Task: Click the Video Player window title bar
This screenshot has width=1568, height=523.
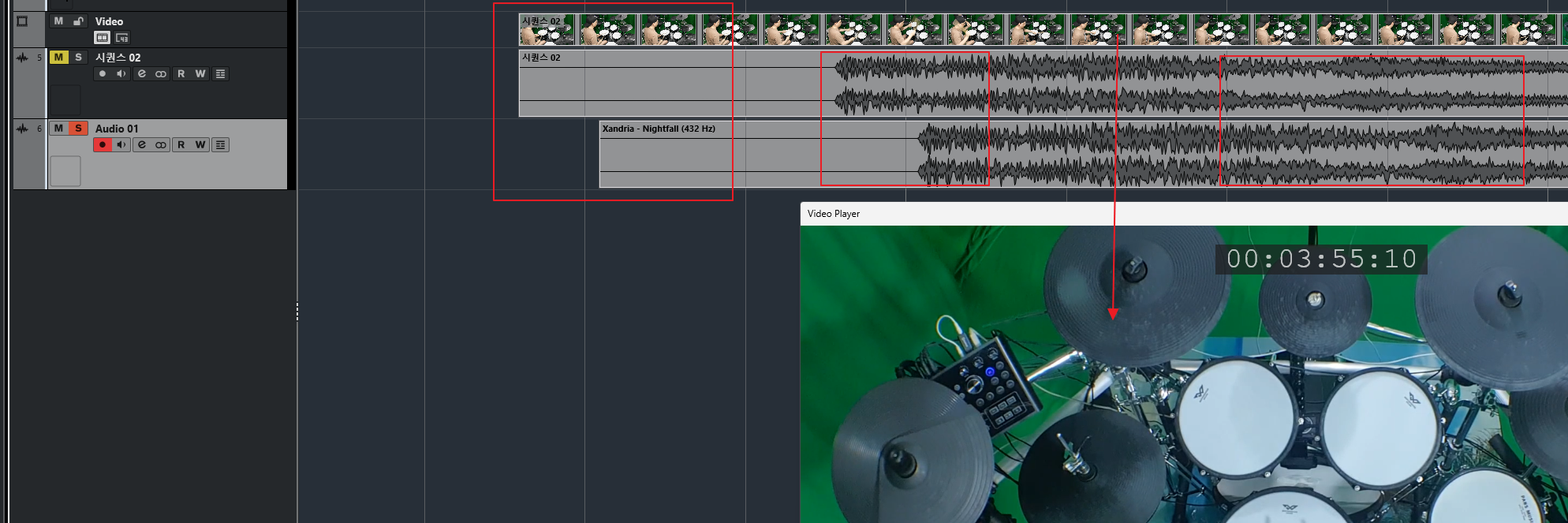Action: point(1184,214)
